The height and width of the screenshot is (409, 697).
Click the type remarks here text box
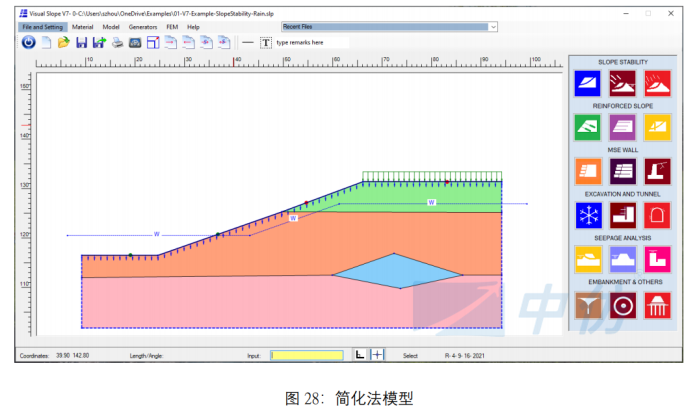[310, 43]
